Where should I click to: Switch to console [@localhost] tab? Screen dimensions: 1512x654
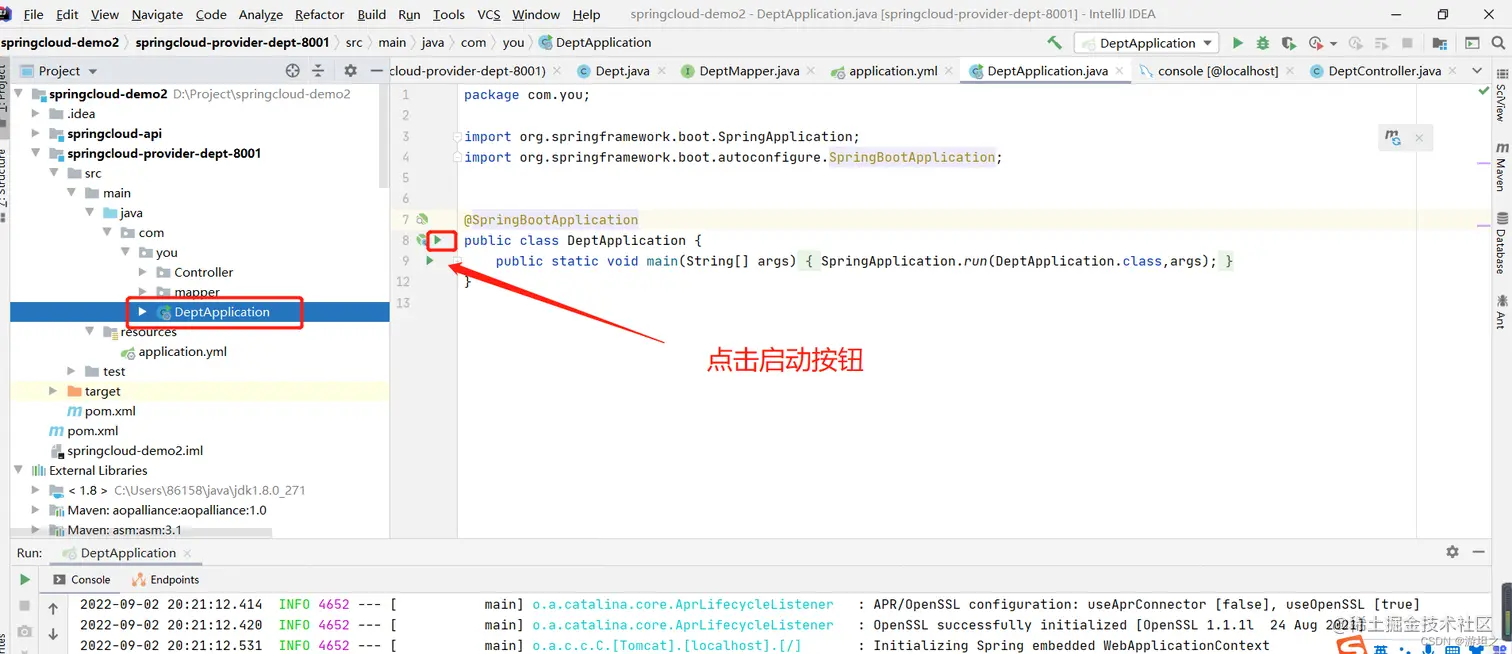point(1217,71)
